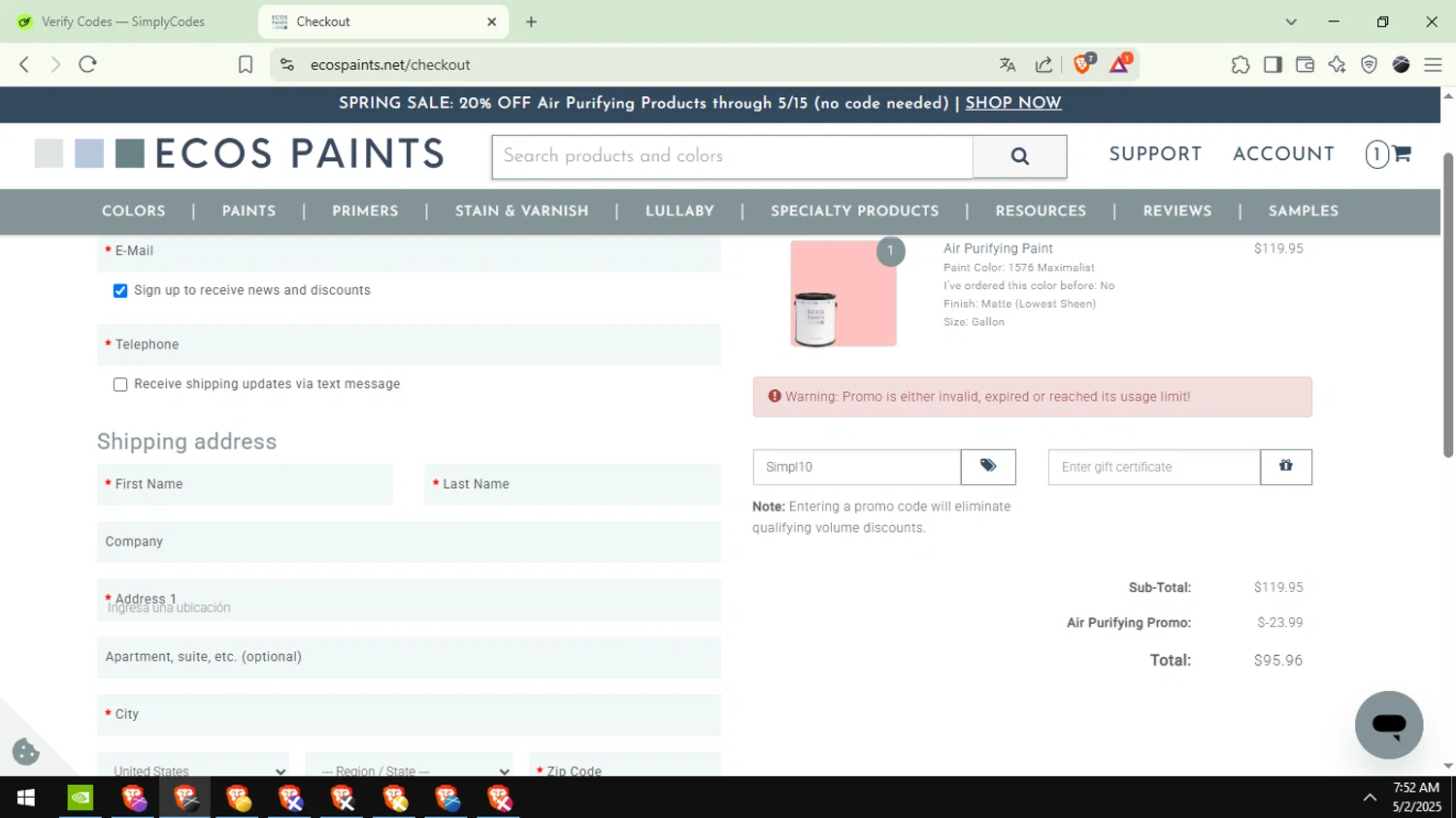
Task: Uncheck Sign up to receive news checkbox
Action: click(x=120, y=291)
